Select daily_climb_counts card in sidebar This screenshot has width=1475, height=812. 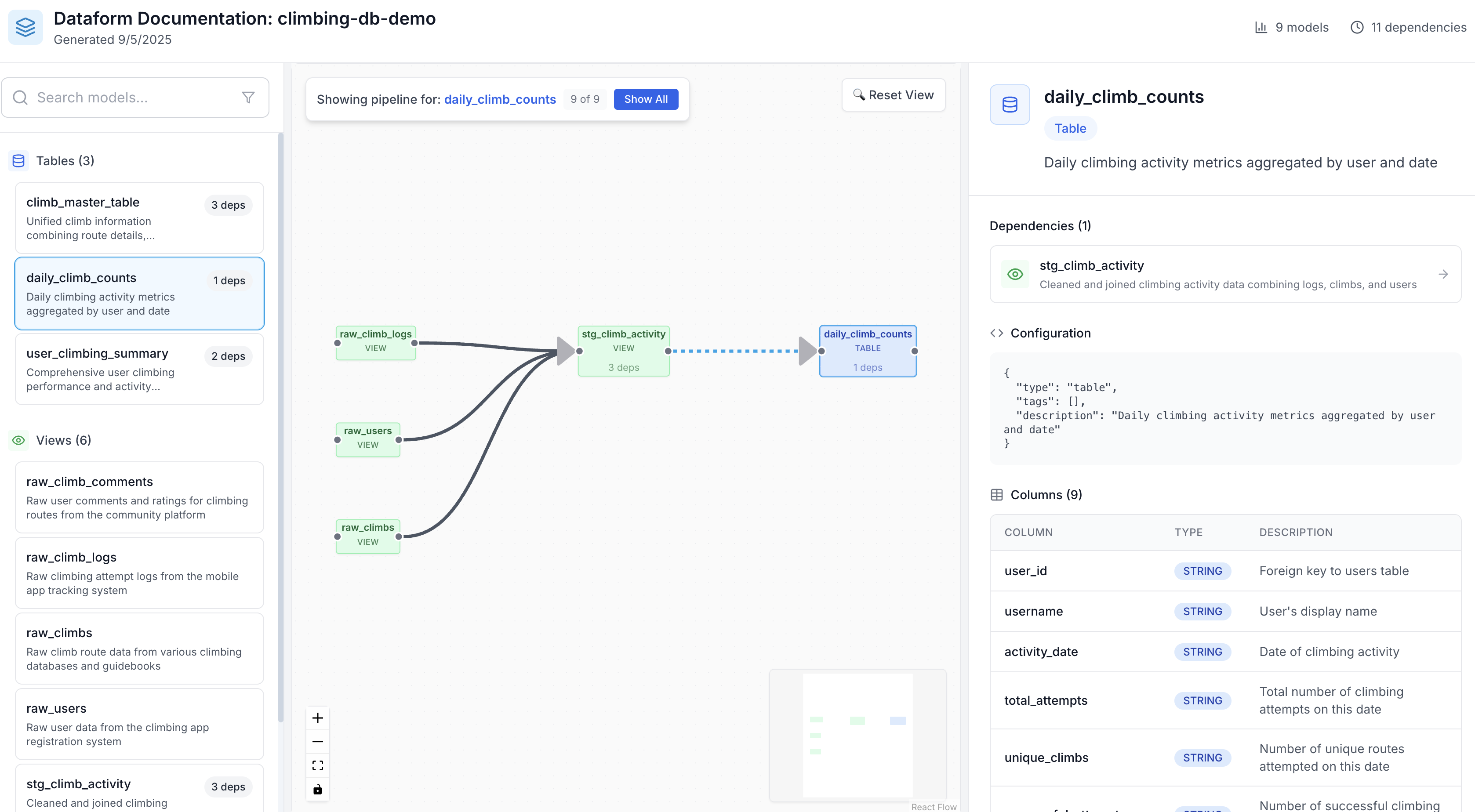pos(139,294)
